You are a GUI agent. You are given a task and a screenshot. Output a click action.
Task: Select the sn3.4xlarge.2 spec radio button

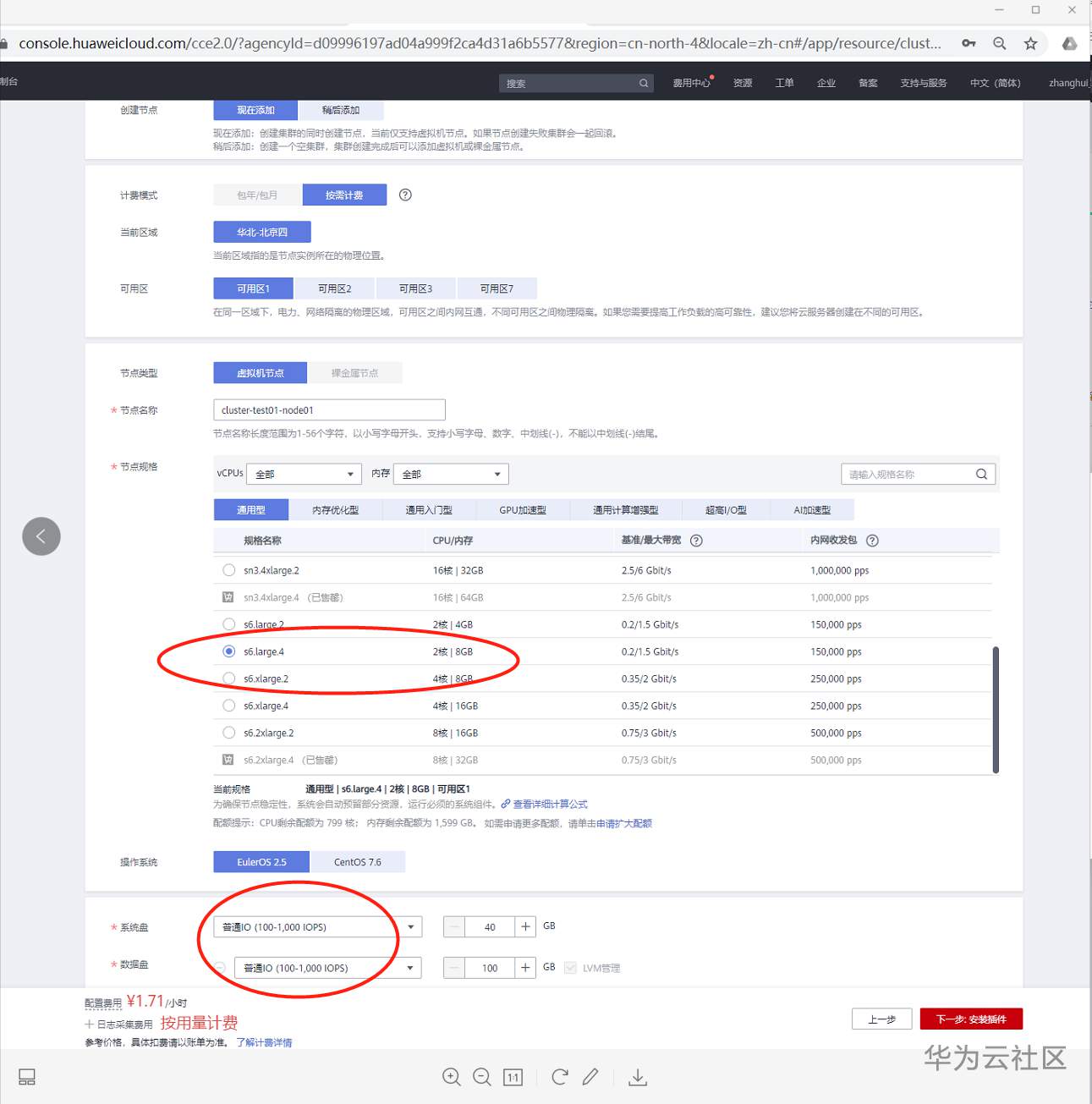[228, 570]
